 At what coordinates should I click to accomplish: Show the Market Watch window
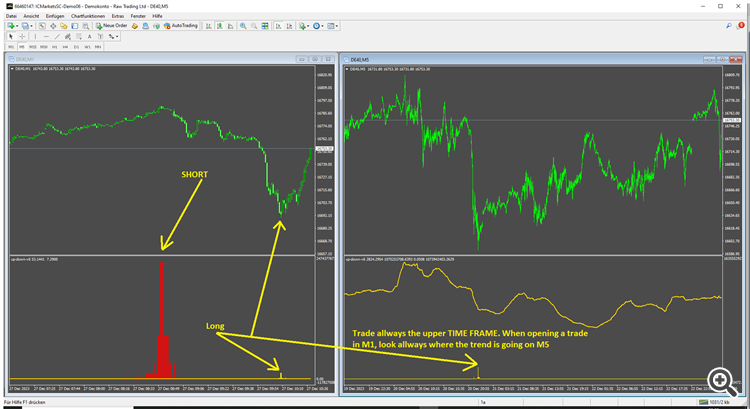tap(42, 26)
